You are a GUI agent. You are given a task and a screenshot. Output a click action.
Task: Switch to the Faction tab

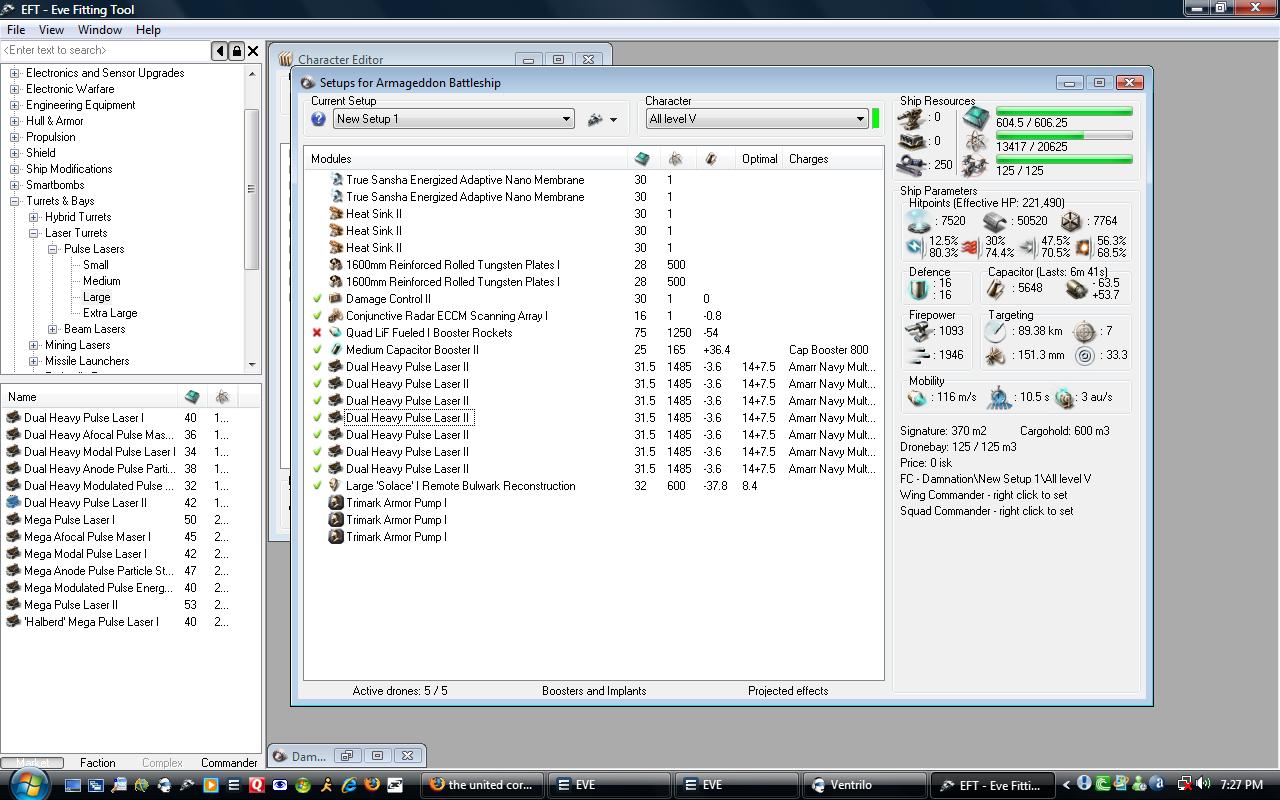[98, 763]
